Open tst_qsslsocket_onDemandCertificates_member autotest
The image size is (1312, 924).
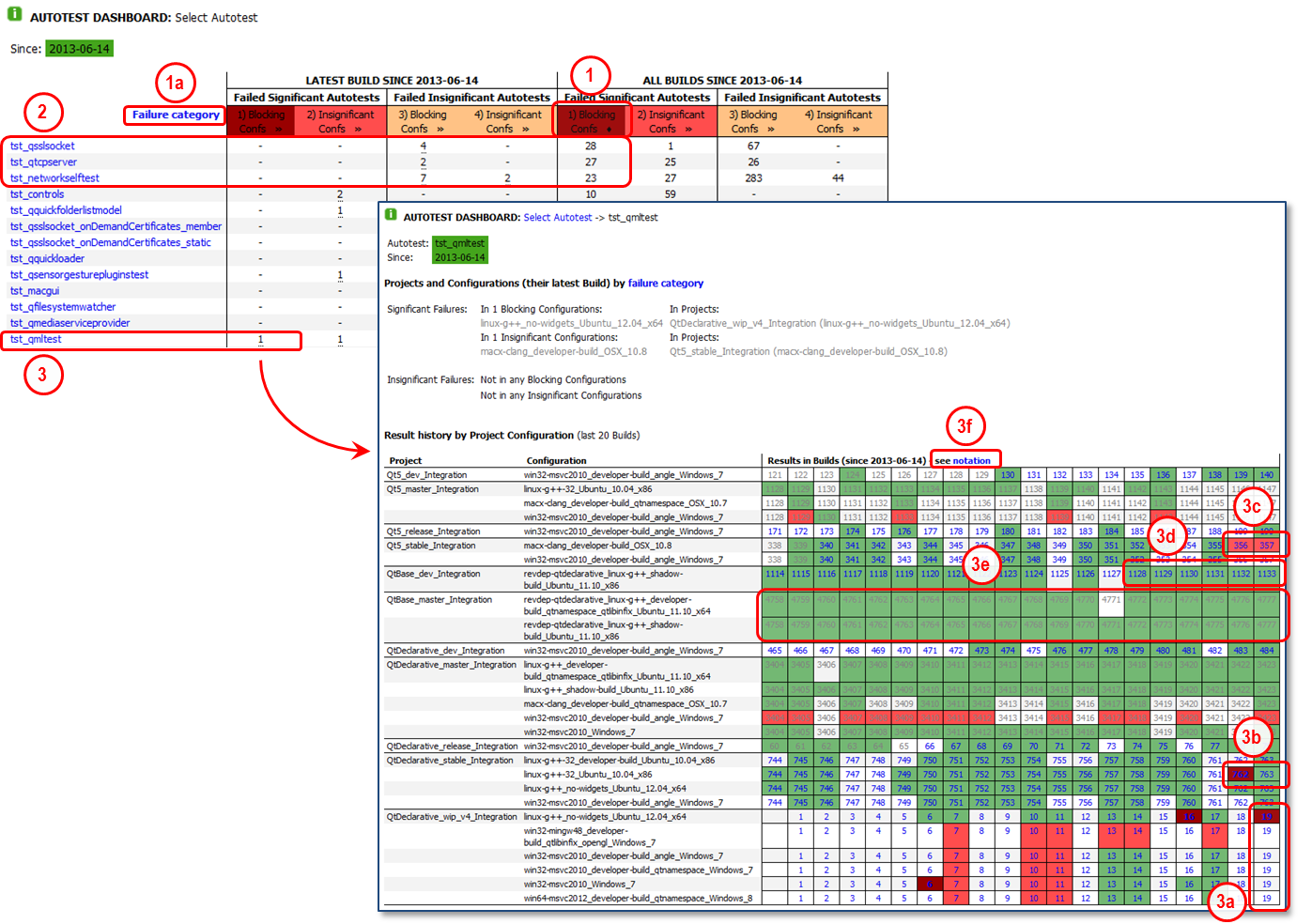pos(116,226)
